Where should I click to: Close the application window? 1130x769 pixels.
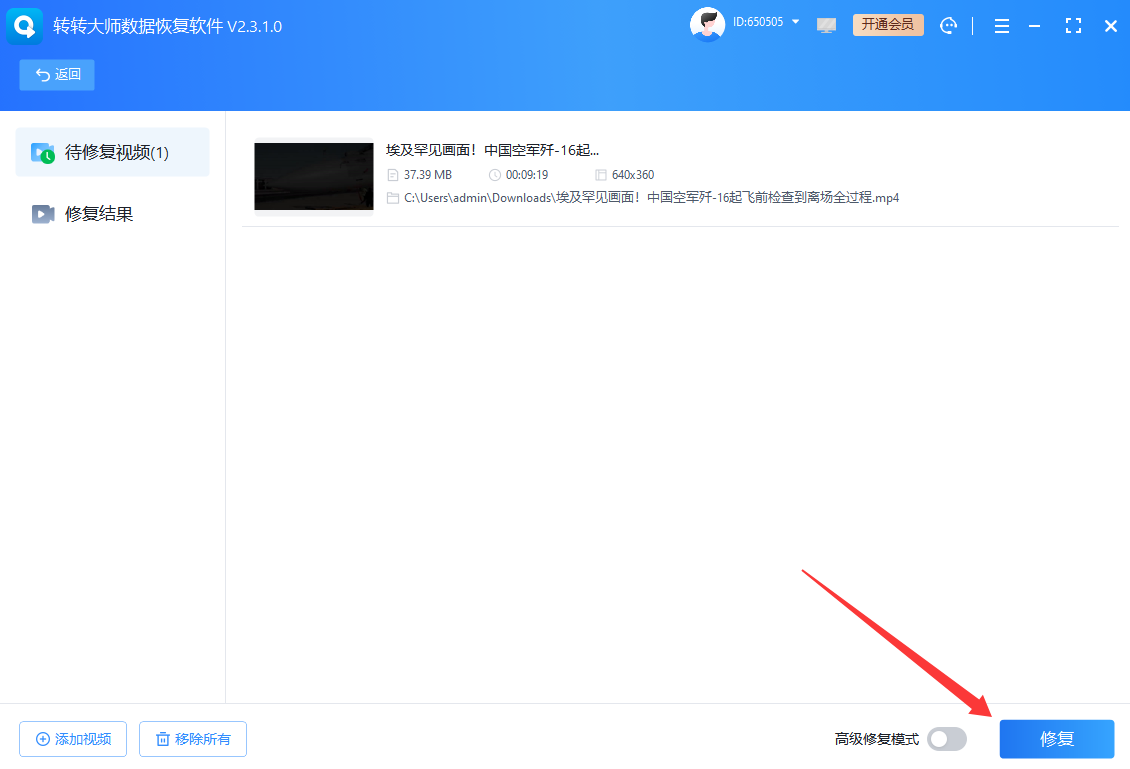click(1111, 26)
